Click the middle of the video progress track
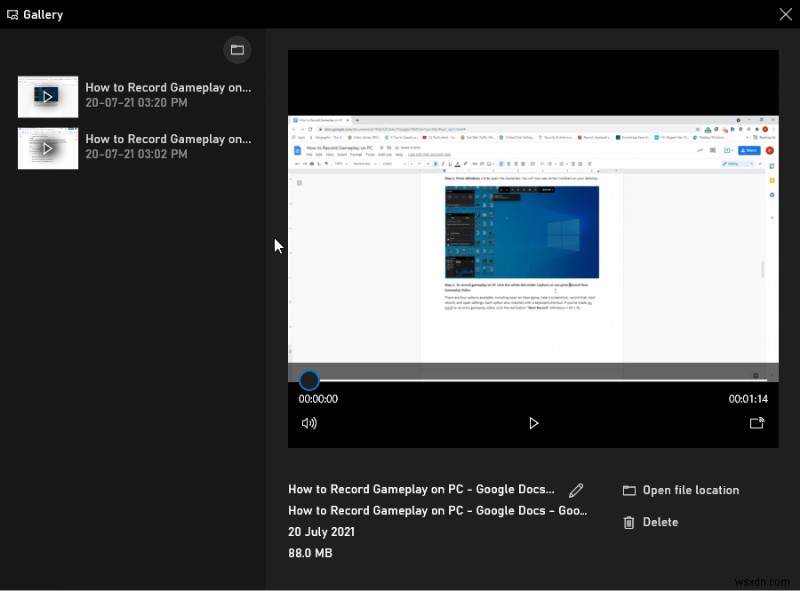Screen dimensions: 800x591 click(x=533, y=380)
